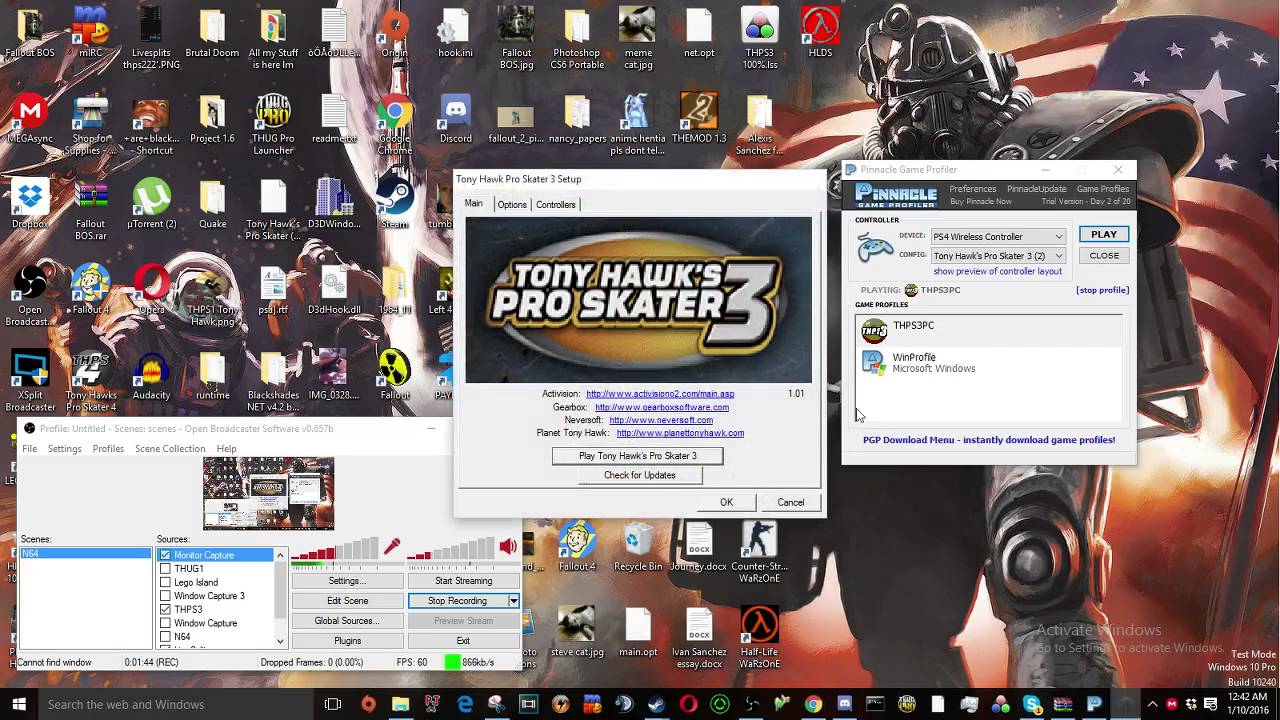The width and height of the screenshot is (1280, 720).
Task: Click sources list scroll-up arrow
Action: tap(280, 555)
